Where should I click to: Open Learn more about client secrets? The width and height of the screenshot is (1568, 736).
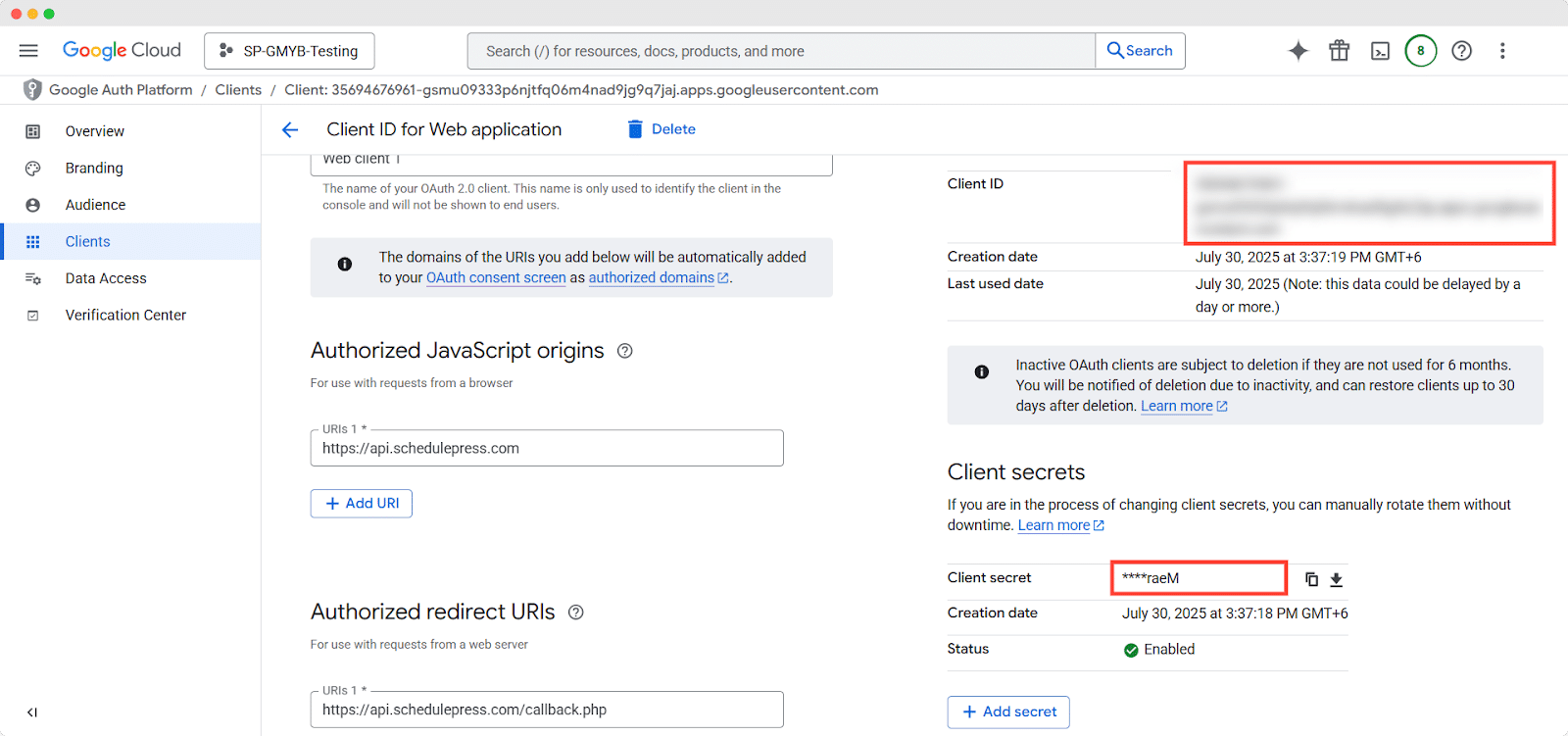(x=1061, y=526)
